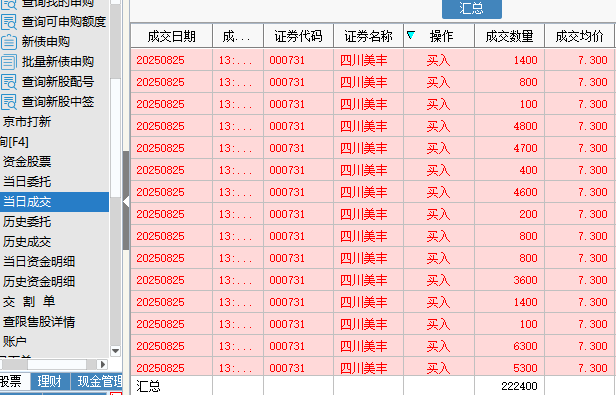
Task: Click the 查询可申购额度 icon
Action: coord(9,22)
